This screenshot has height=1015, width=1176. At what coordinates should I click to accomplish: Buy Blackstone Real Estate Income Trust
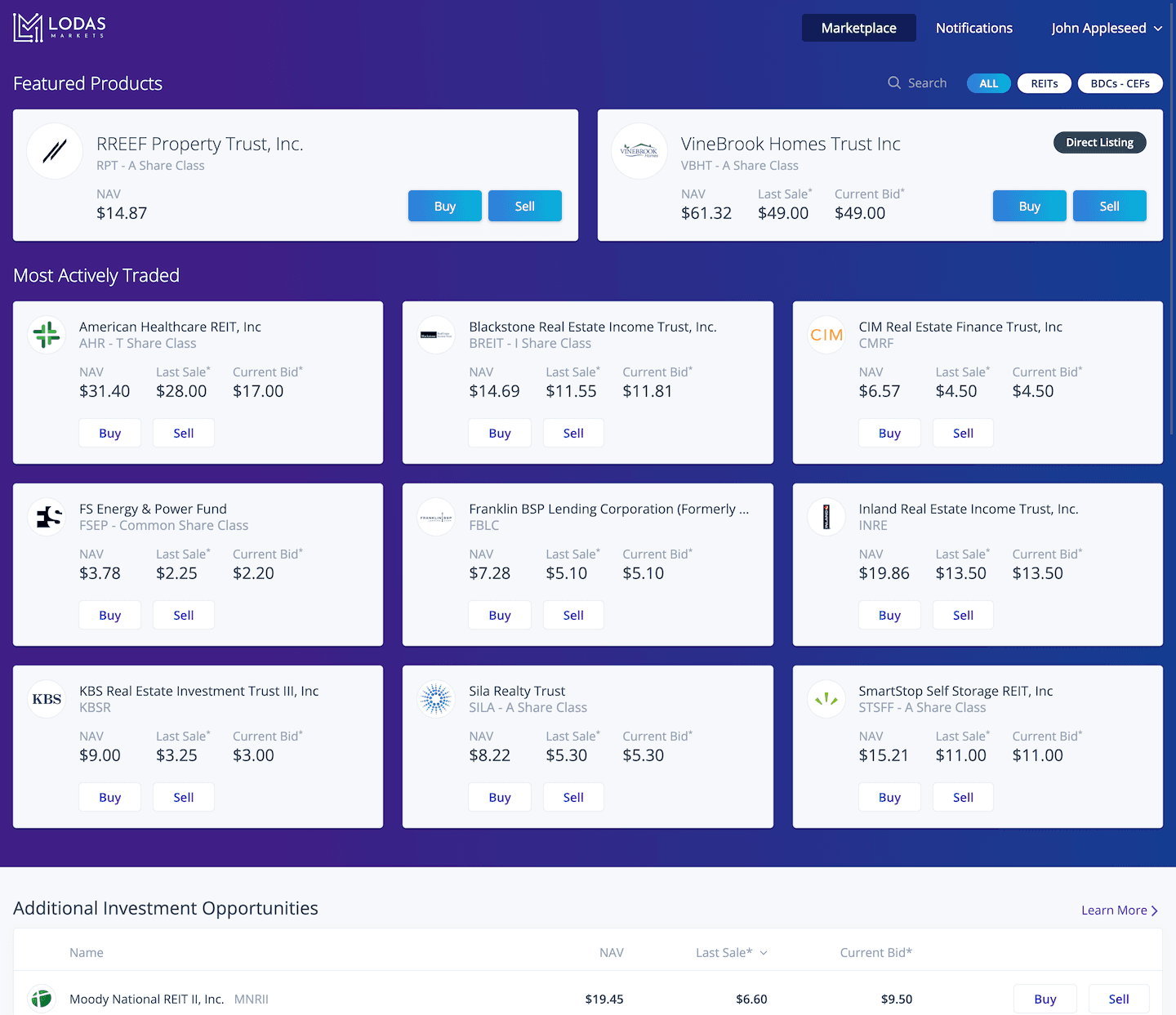click(500, 433)
